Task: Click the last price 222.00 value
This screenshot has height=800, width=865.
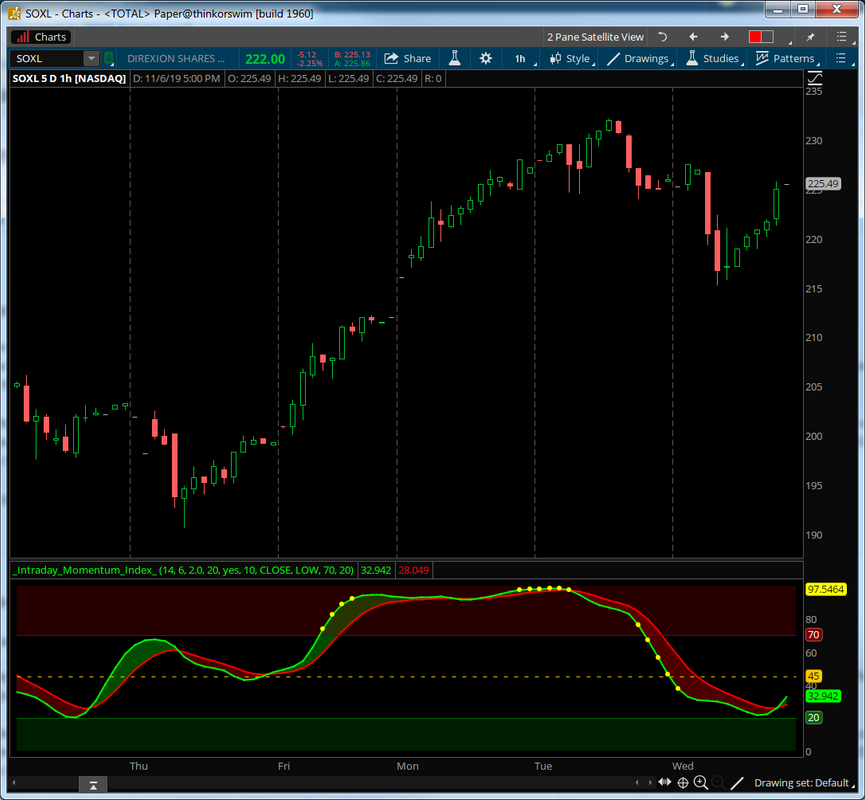Action: pos(265,58)
